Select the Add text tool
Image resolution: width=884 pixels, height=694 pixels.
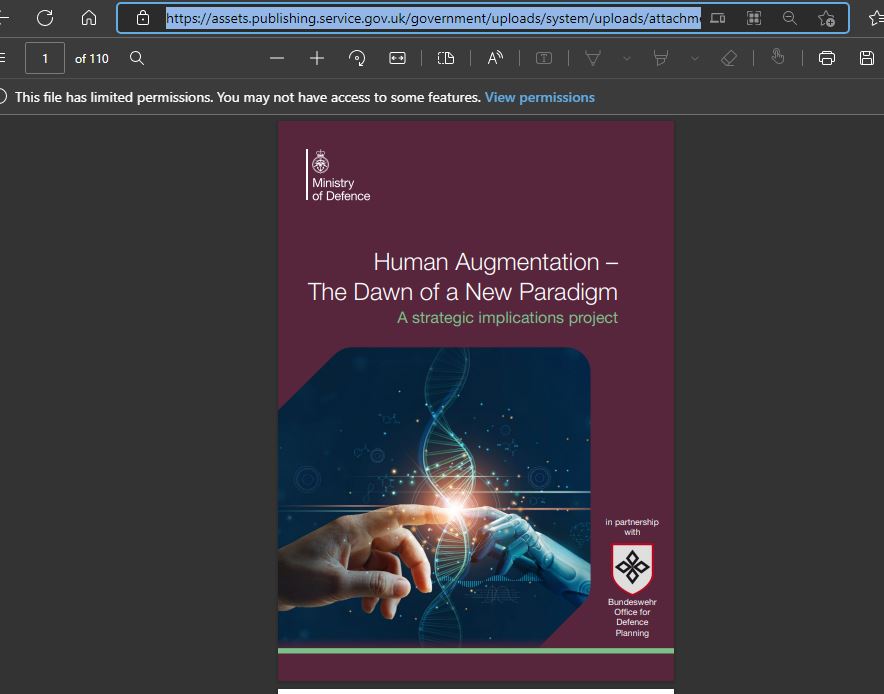544,58
